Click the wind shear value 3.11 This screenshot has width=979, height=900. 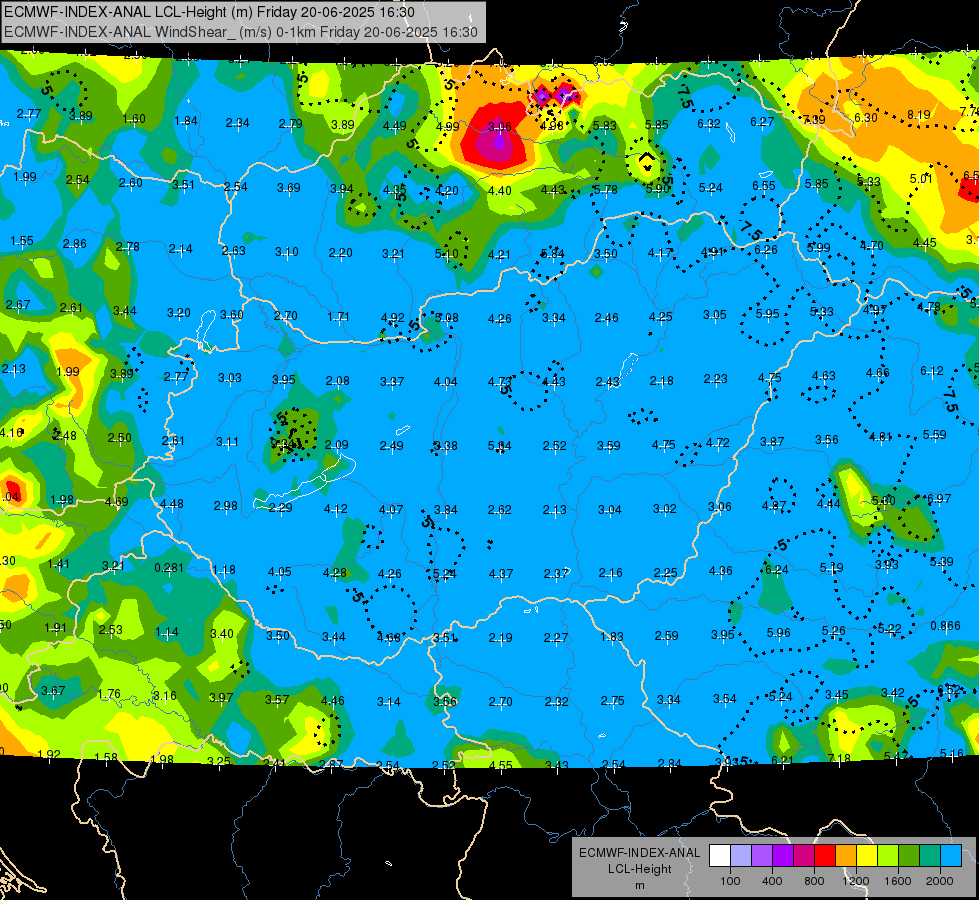pyautogui.click(x=227, y=442)
